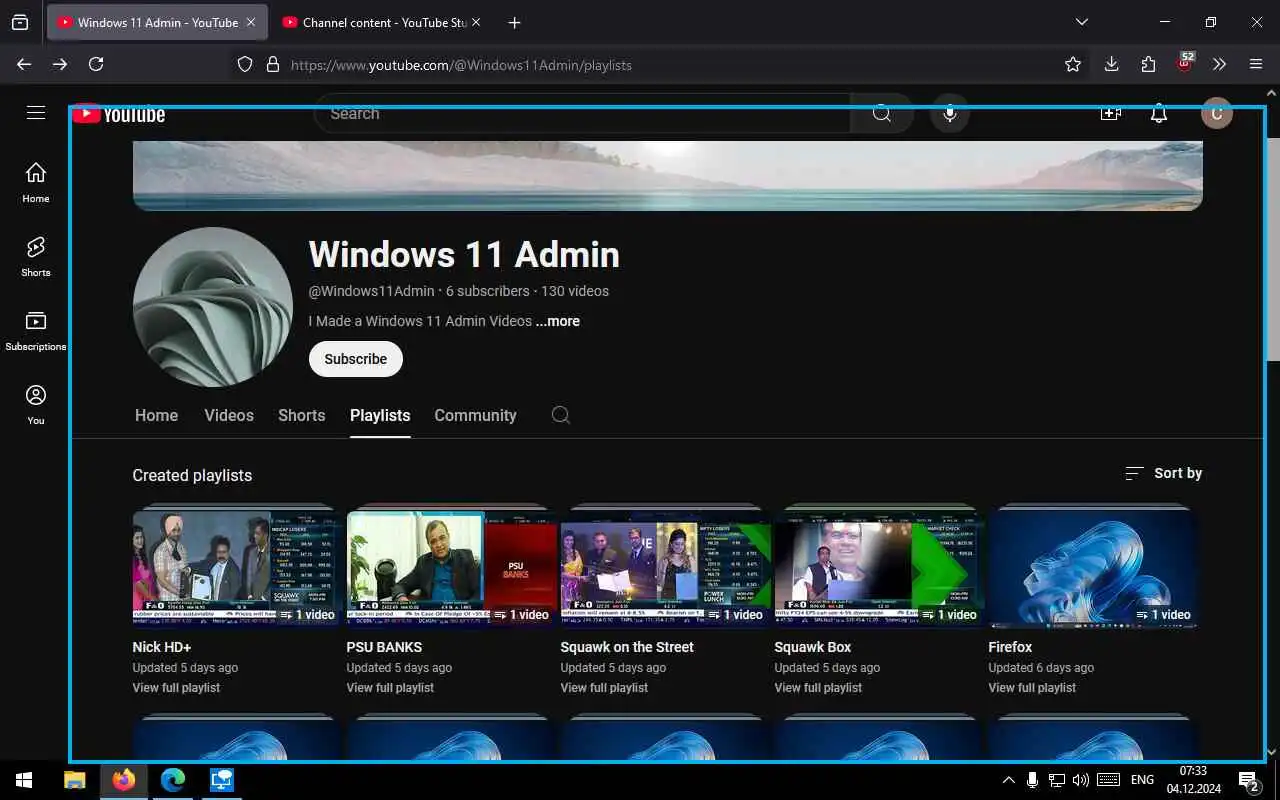Open the Squawk on the Street thumbnail
The image size is (1280, 800).
(665, 567)
